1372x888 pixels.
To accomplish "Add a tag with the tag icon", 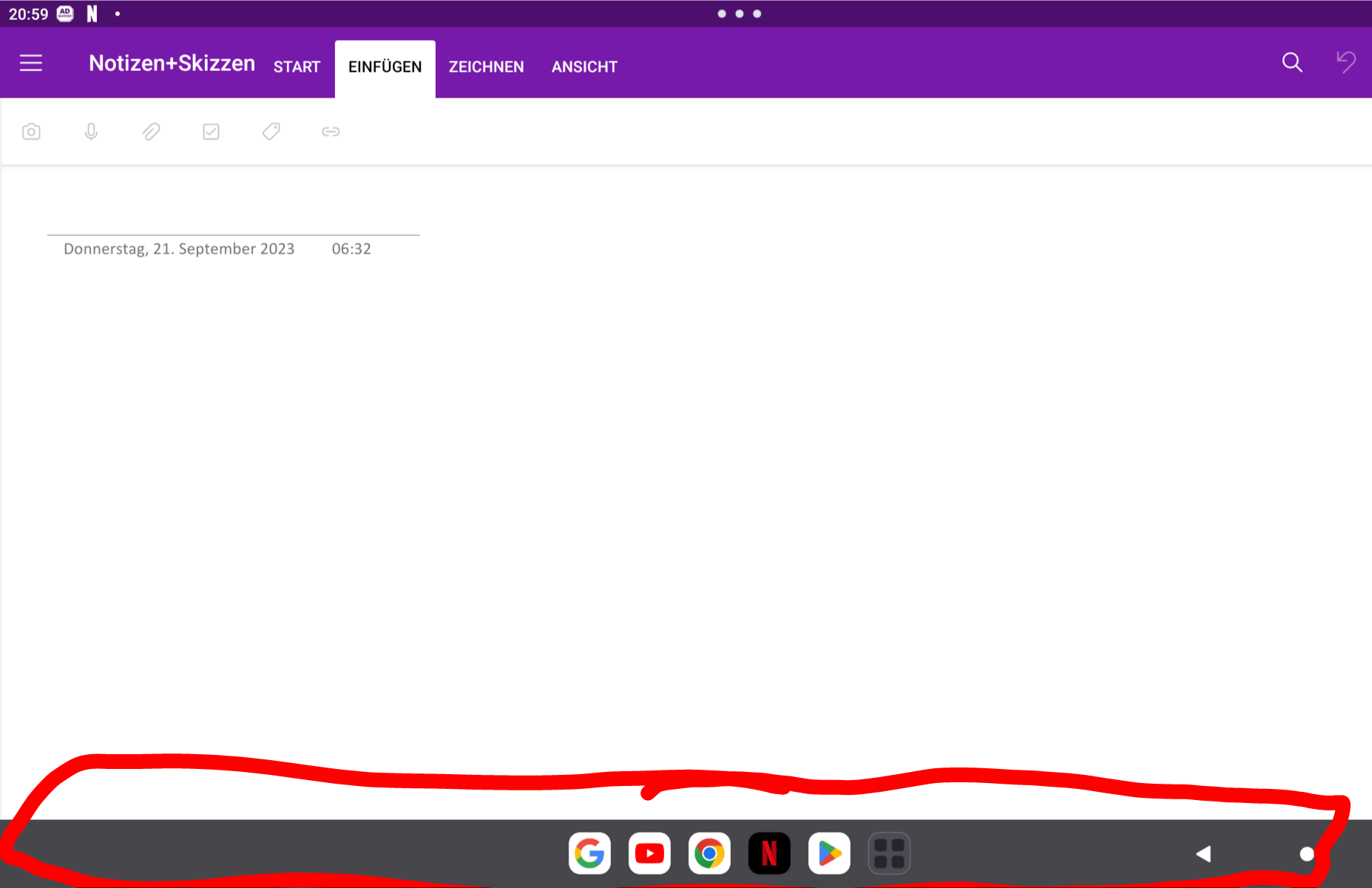I will pos(271,132).
